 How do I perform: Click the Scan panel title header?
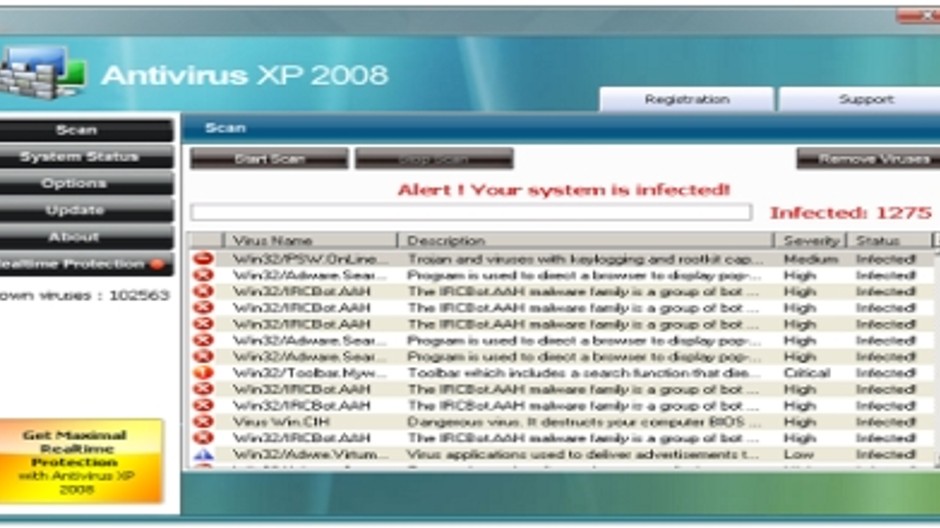(225, 128)
